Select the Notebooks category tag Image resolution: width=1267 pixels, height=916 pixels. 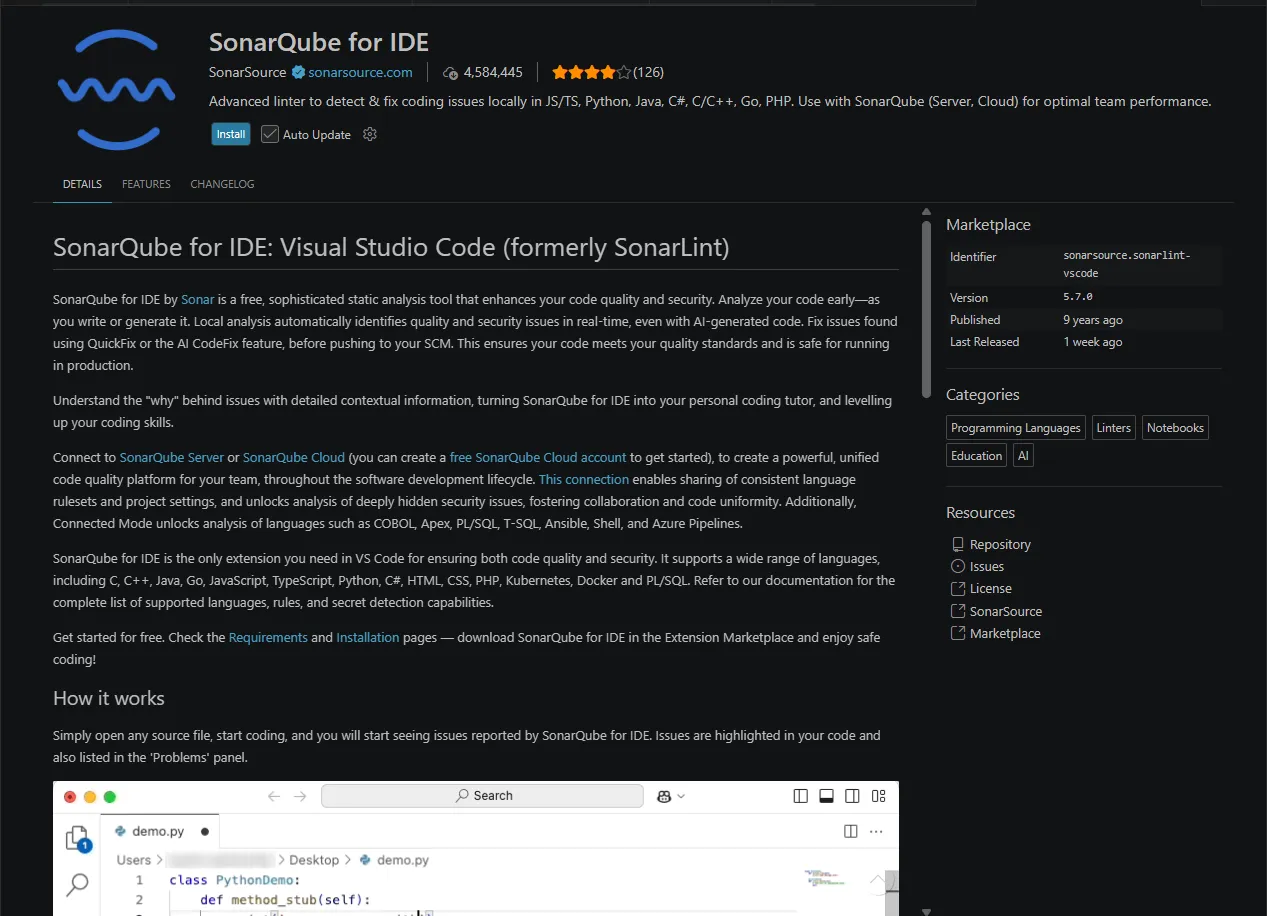(x=1175, y=428)
